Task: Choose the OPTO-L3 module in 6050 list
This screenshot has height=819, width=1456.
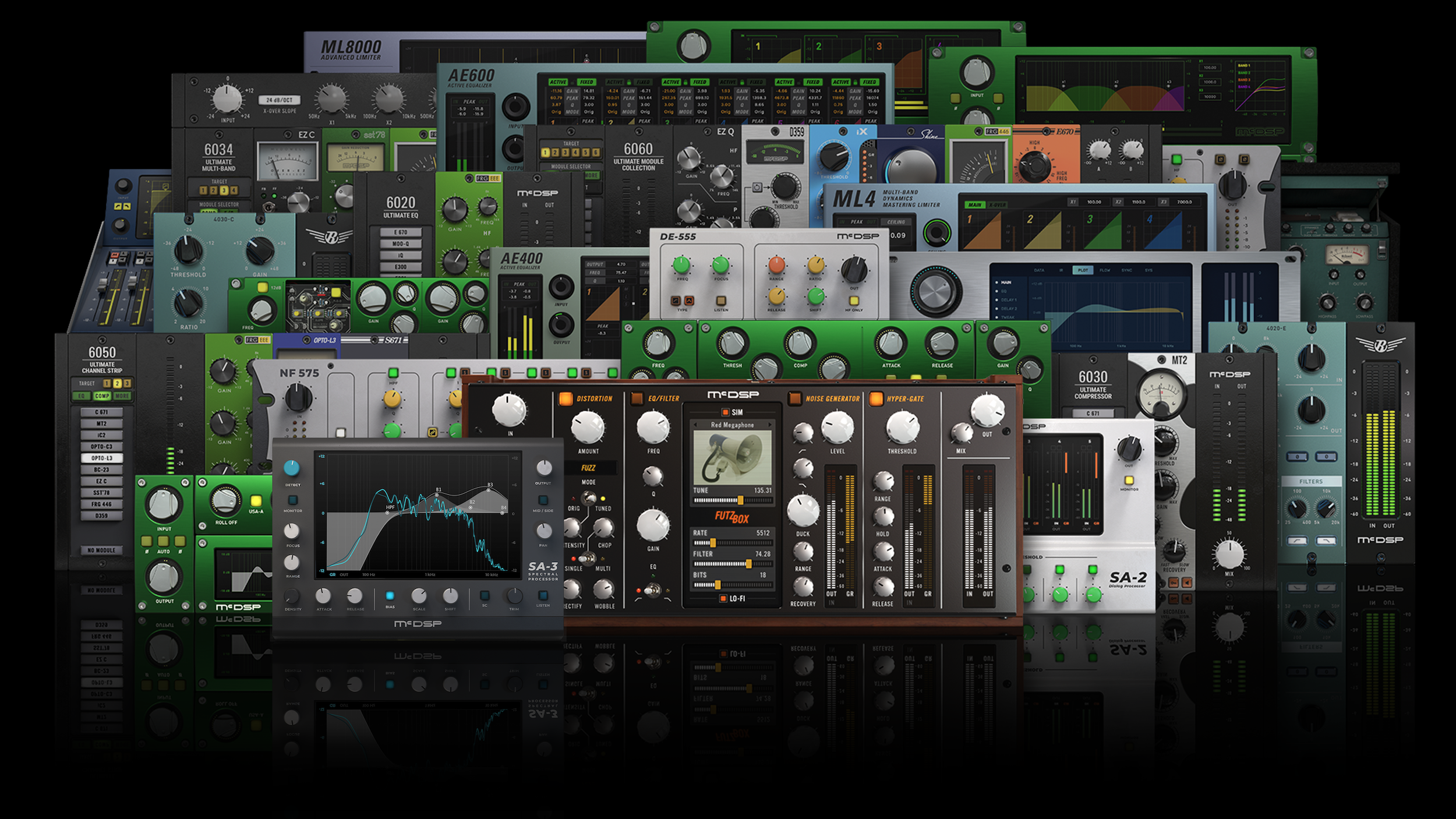Action: pos(101,458)
